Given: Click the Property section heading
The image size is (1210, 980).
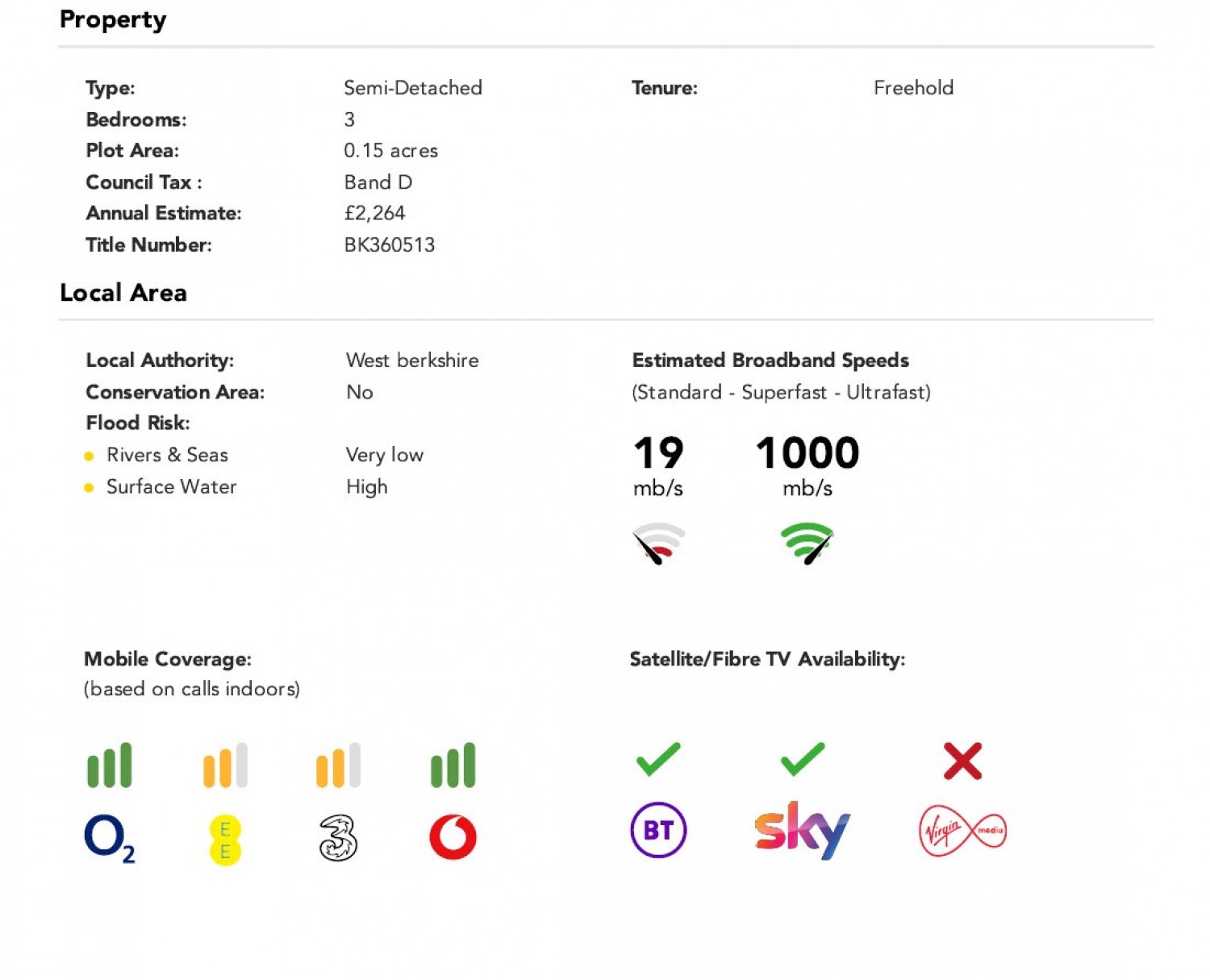Looking at the screenshot, I should [113, 19].
